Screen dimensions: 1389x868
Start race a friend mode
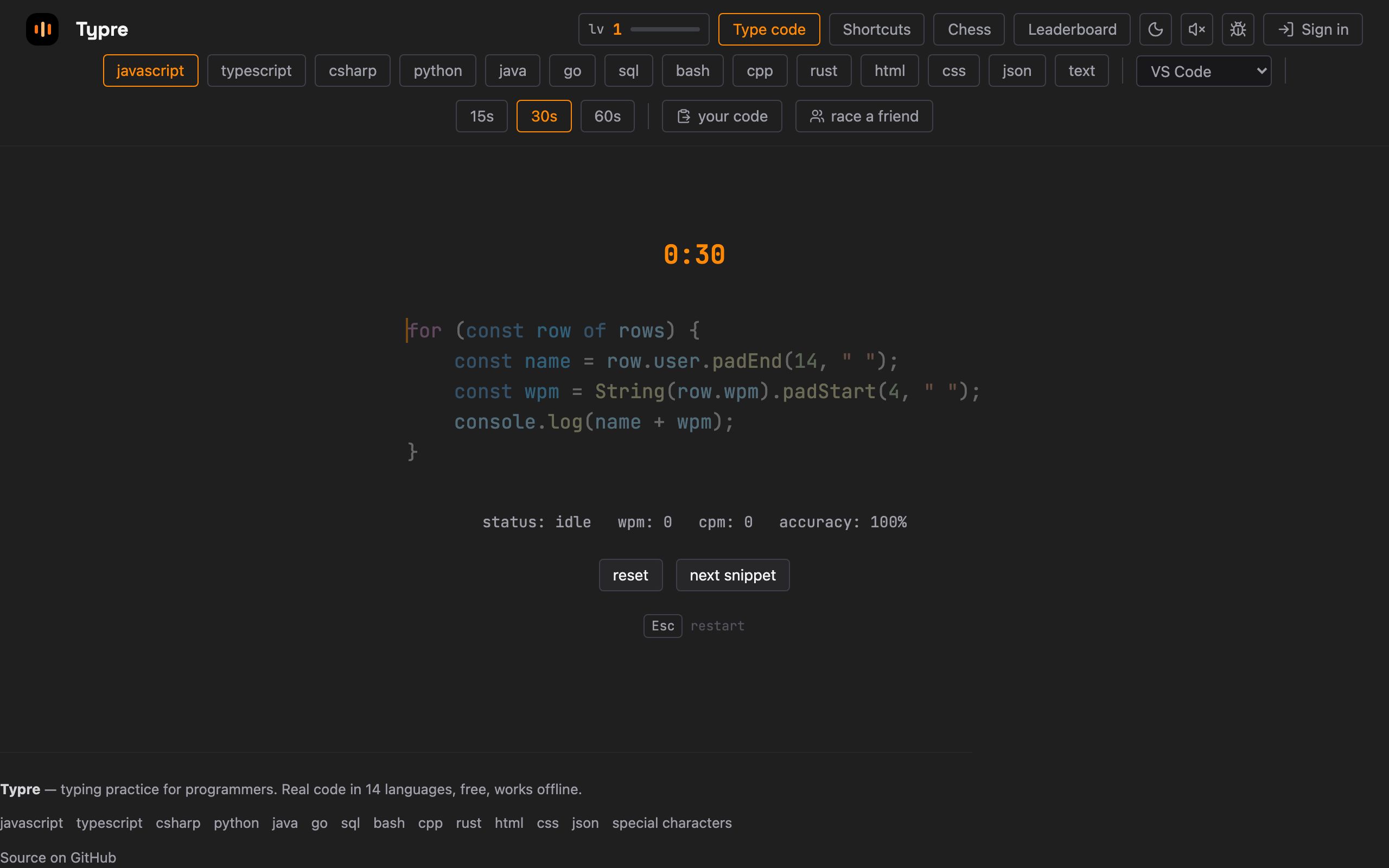click(x=864, y=116)
